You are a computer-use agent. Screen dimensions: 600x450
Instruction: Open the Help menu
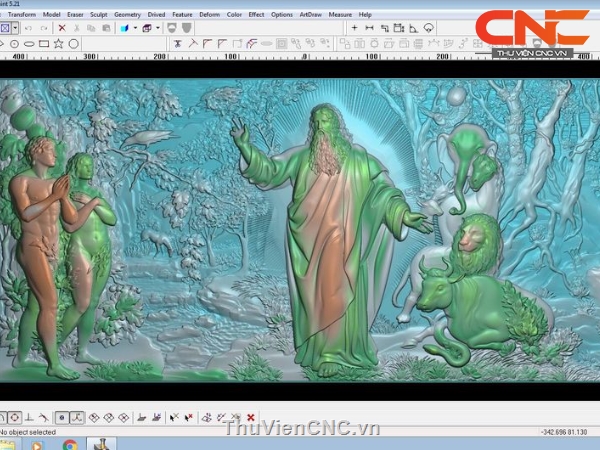click(x=365, y=15)
